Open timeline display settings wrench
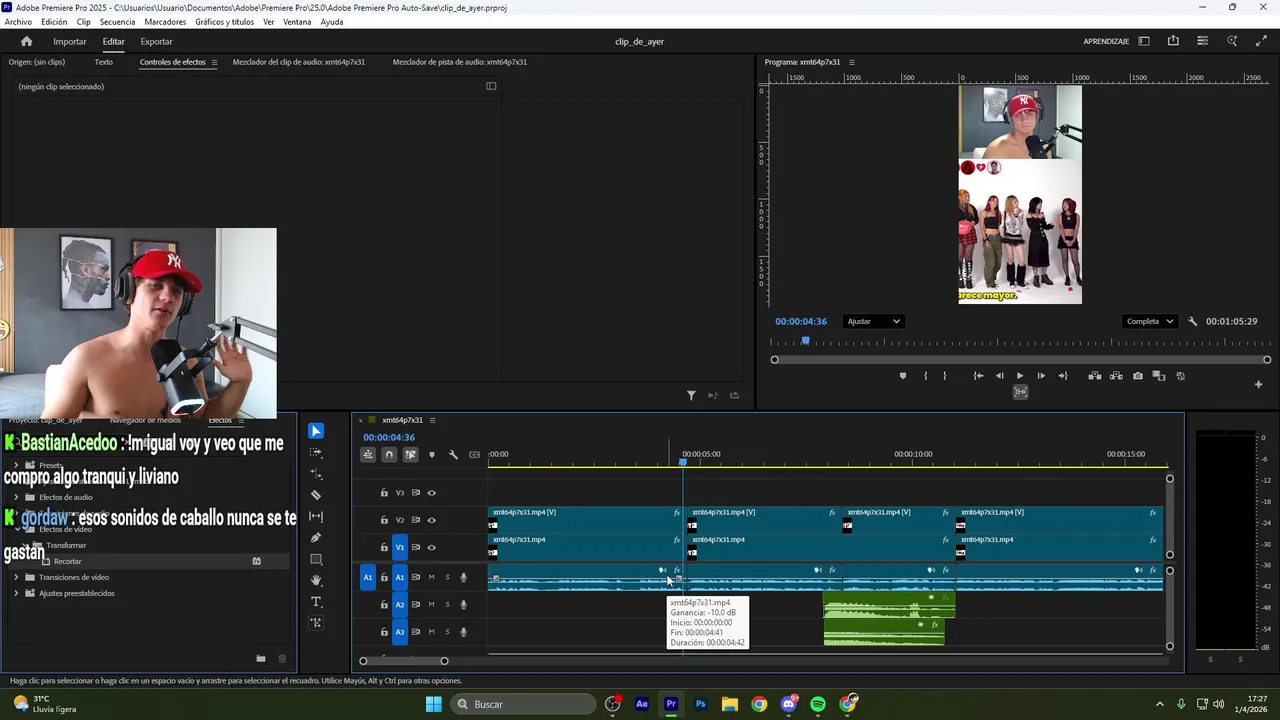Viewport: 1280px width, 720px height. [x=453, y=455]
